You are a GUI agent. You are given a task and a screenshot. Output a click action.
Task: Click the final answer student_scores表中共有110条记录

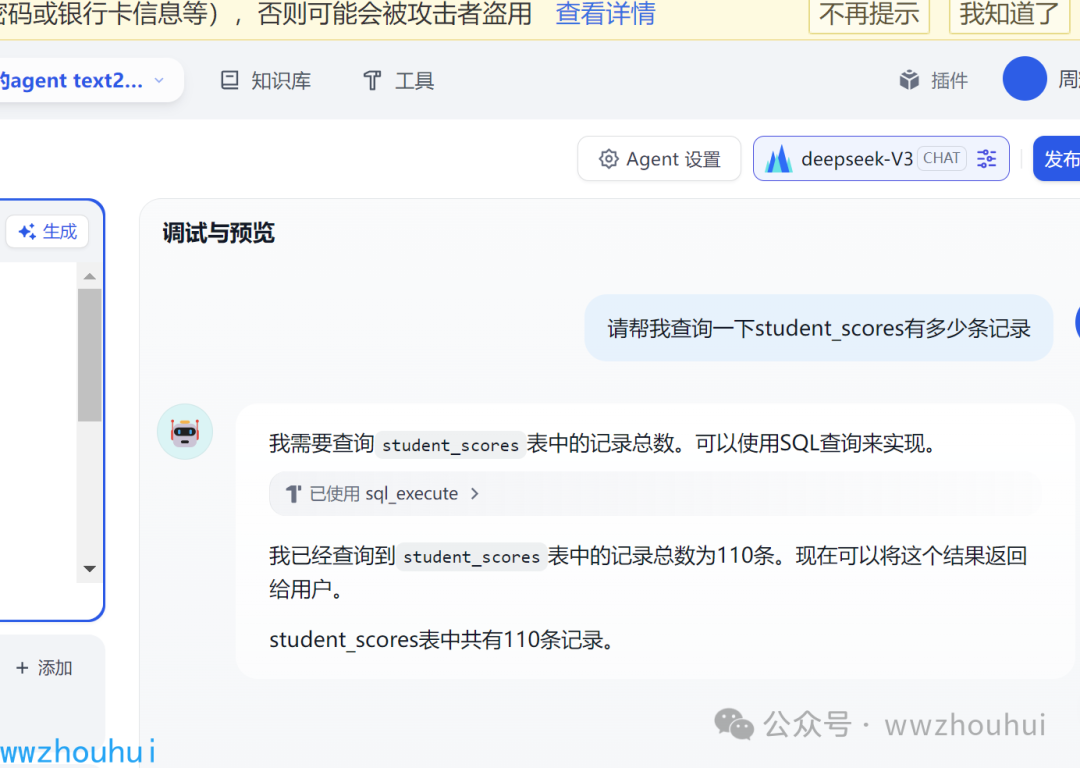441,640
